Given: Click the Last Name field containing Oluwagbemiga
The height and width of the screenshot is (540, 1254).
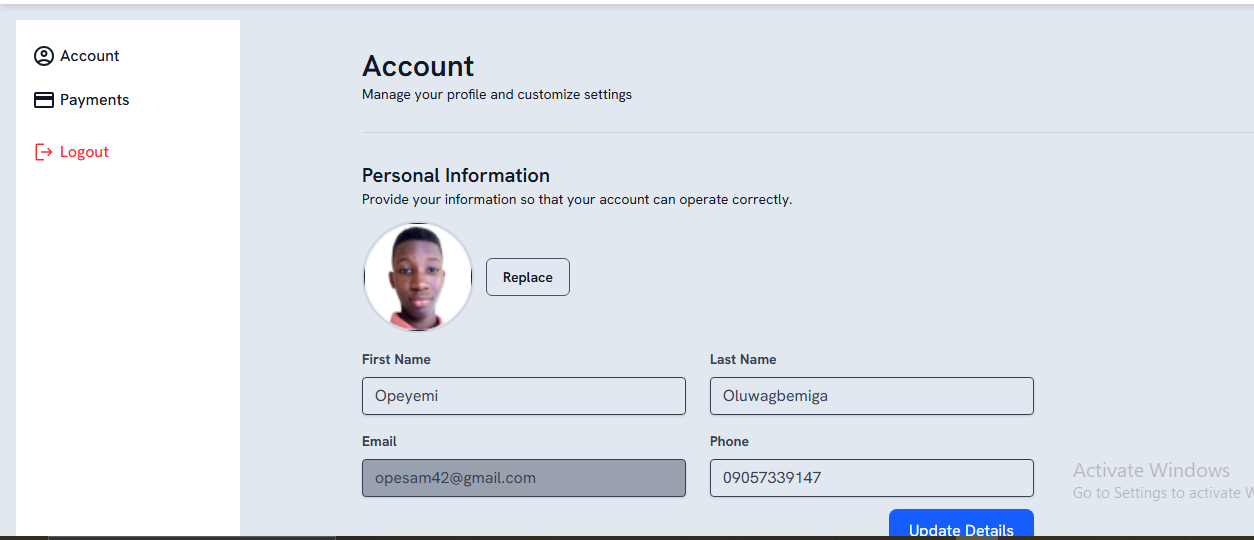Looking at the screenshot, I should click(871, 396).
